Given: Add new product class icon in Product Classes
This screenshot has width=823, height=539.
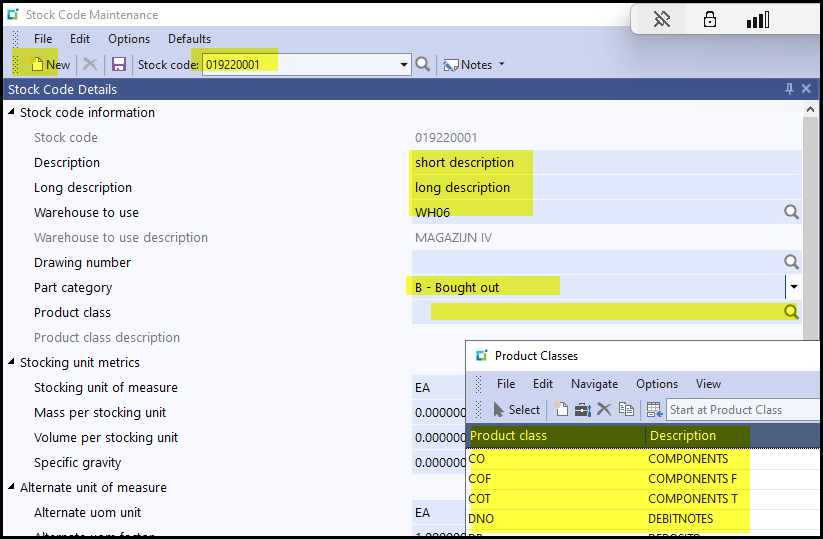Looking at the screenshot, I should [561, 409].
